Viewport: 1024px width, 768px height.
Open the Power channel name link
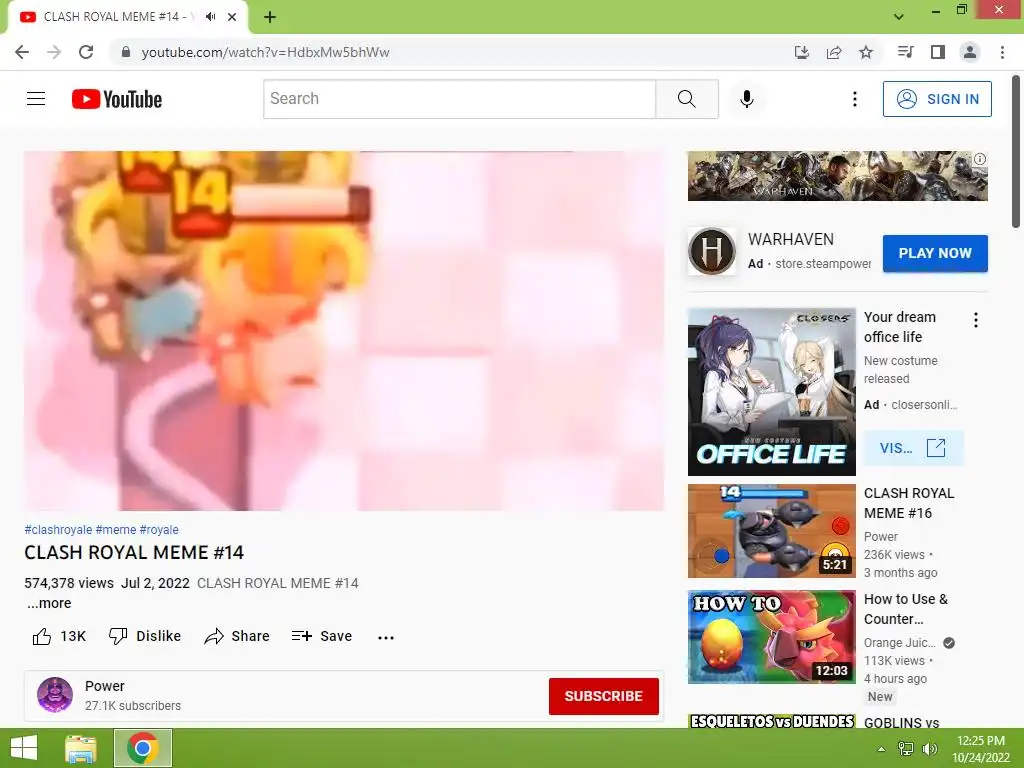coord(104,686)
